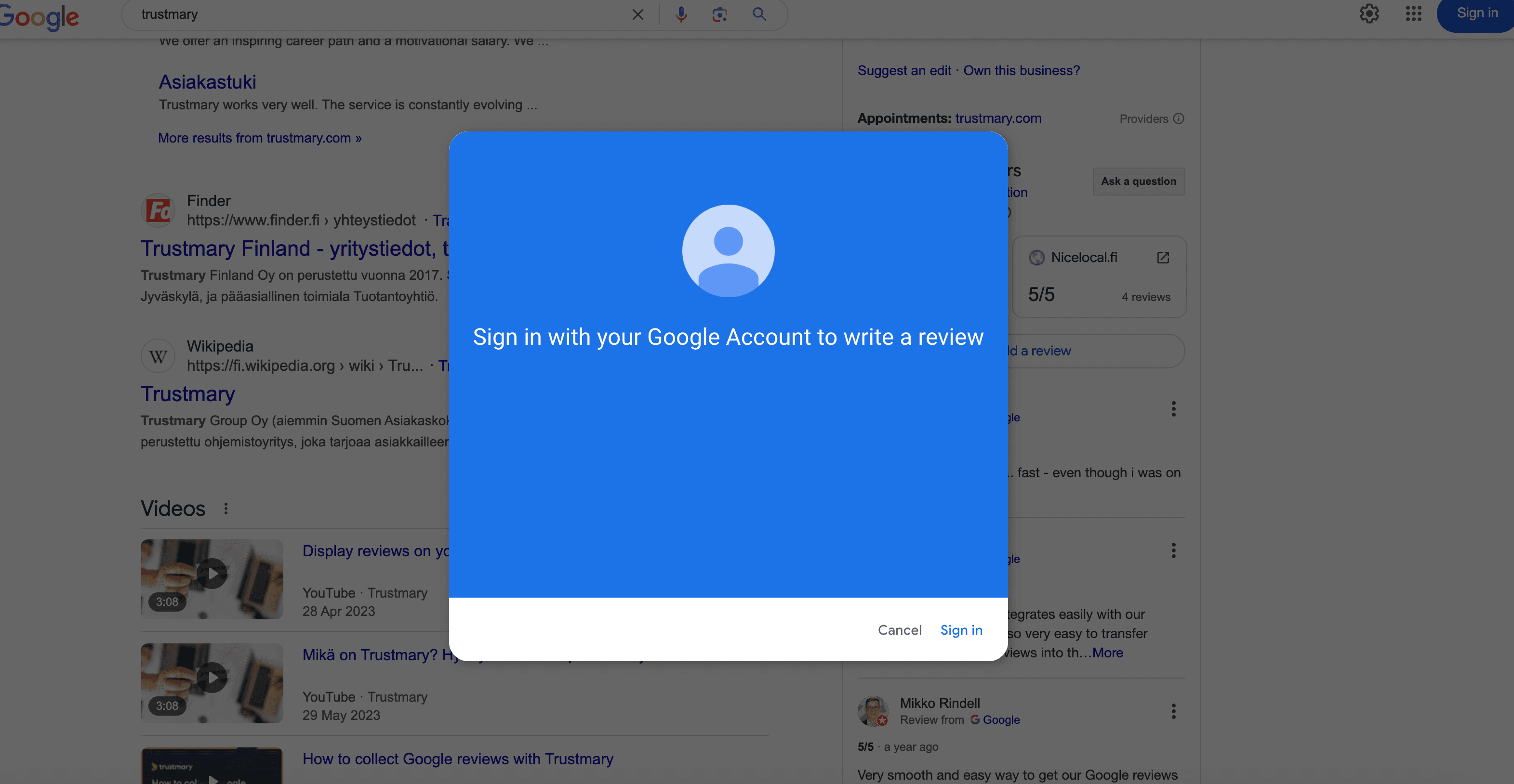The image size is (1514, 784).
Task: Click the blue Sign in button in header
Action: pos(1476,13)
